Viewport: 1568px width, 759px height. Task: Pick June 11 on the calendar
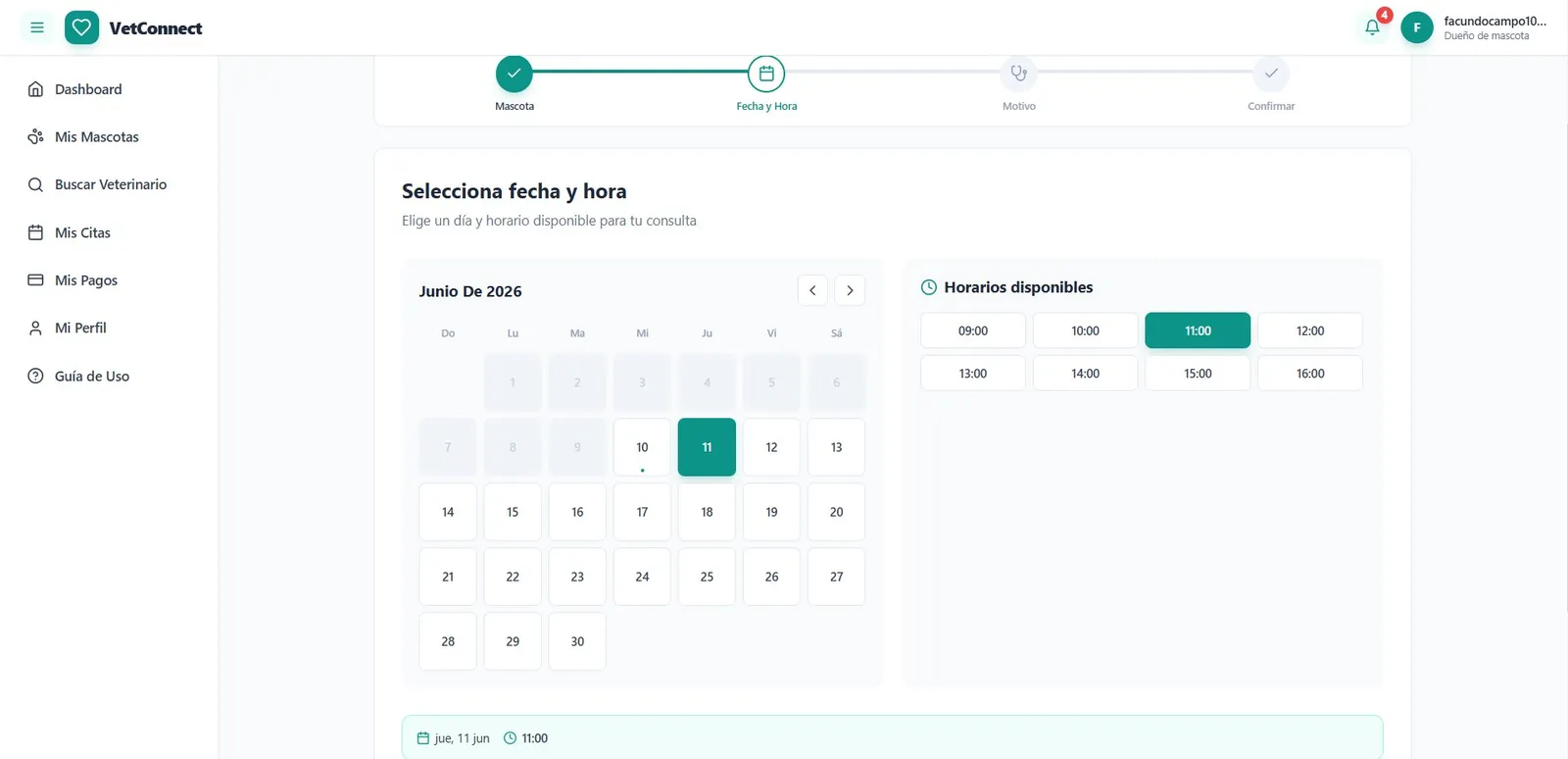(707, 447)
